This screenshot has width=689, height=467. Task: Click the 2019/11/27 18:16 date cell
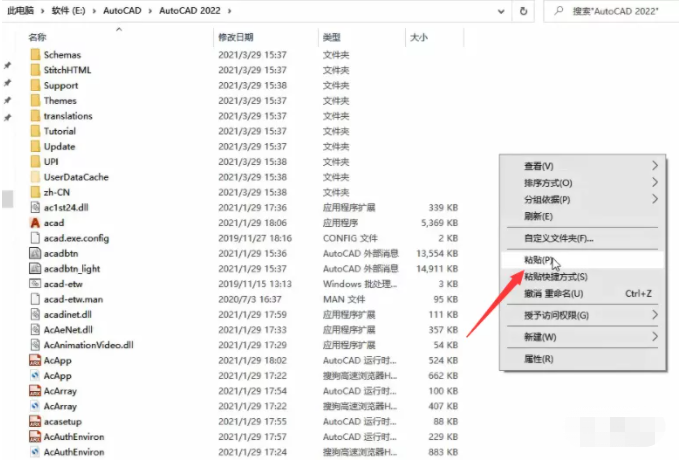pos(255,239)
